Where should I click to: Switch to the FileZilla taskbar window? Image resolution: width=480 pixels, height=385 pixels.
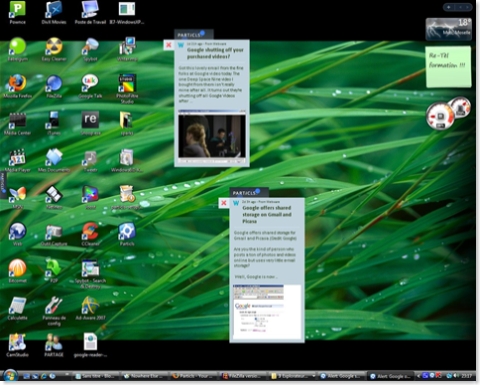(x=243, y=376)
